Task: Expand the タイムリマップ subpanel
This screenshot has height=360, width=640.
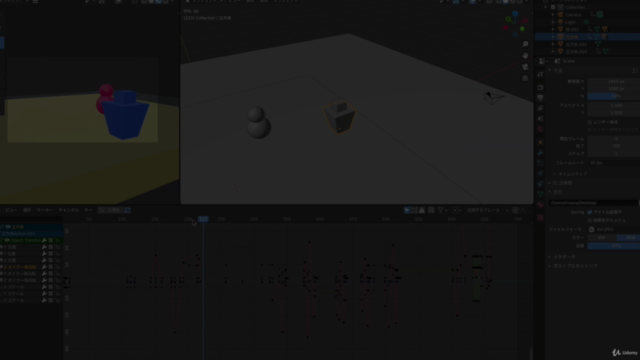Action: coord(573,174)
